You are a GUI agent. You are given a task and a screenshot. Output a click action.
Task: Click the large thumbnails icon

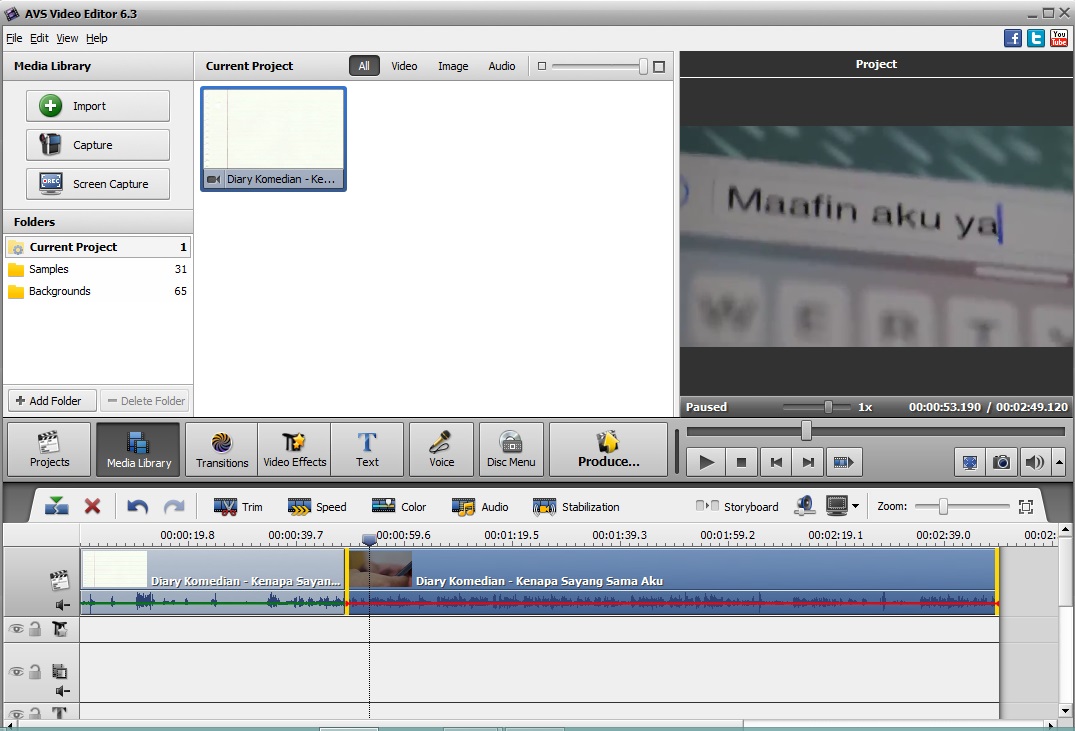tap(659, 67)
